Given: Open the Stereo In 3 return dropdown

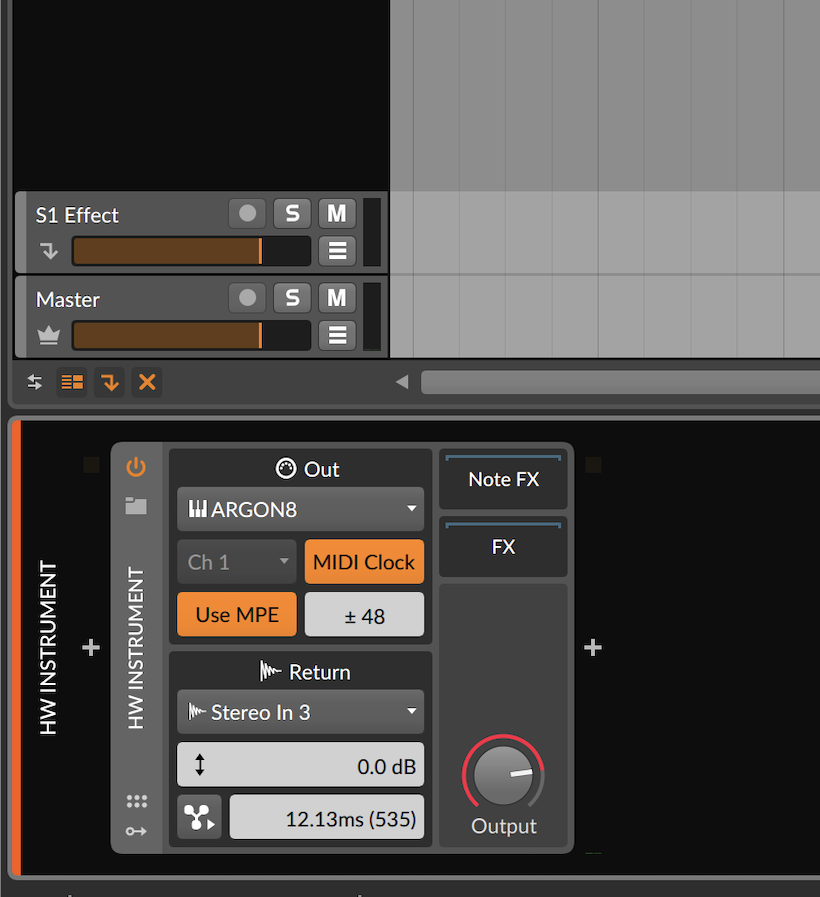Looking at the screenshot, I should coord(300,712).
